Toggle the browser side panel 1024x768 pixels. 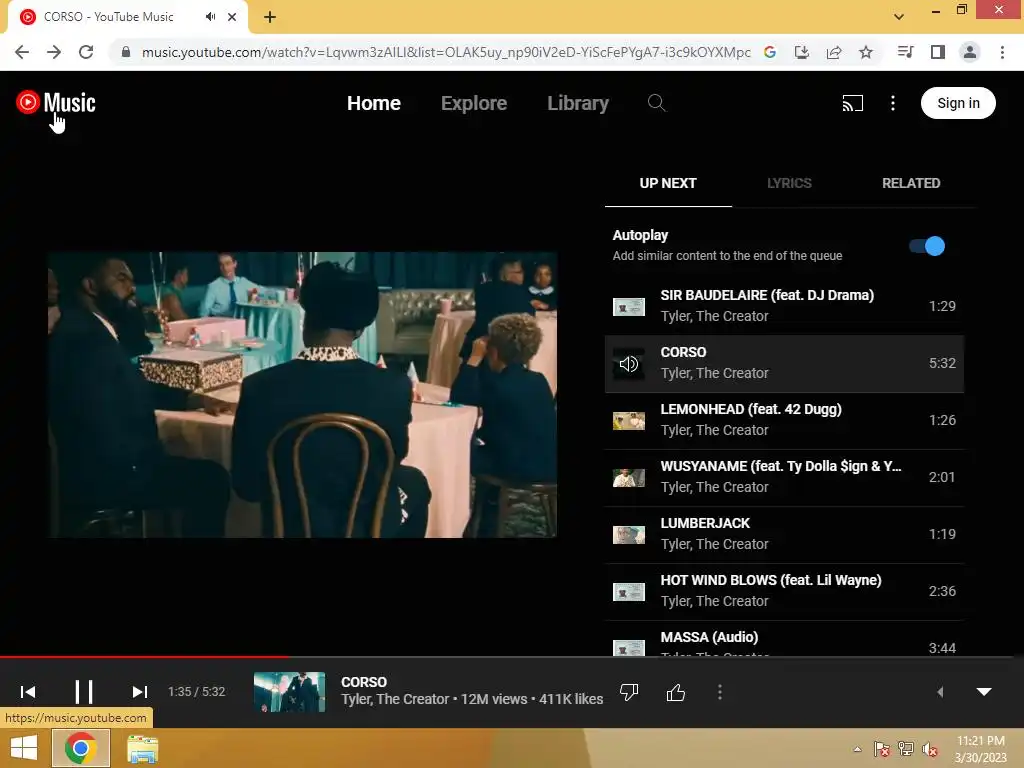(938, 52)
